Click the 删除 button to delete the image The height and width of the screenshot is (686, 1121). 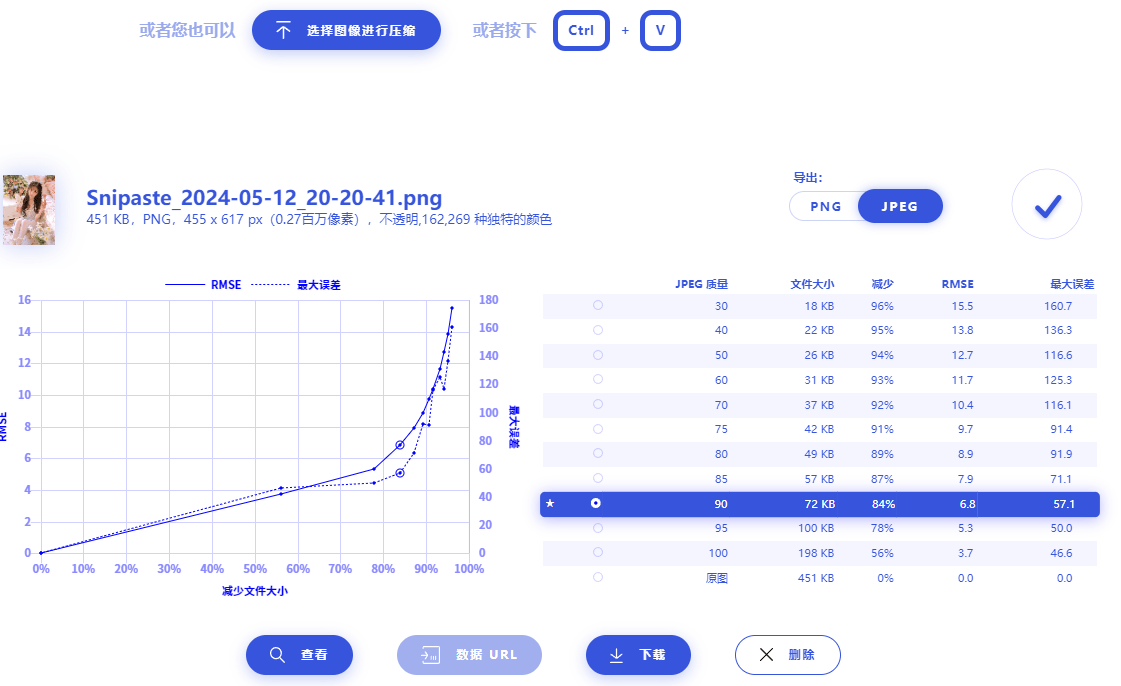(x=787, y=655)
